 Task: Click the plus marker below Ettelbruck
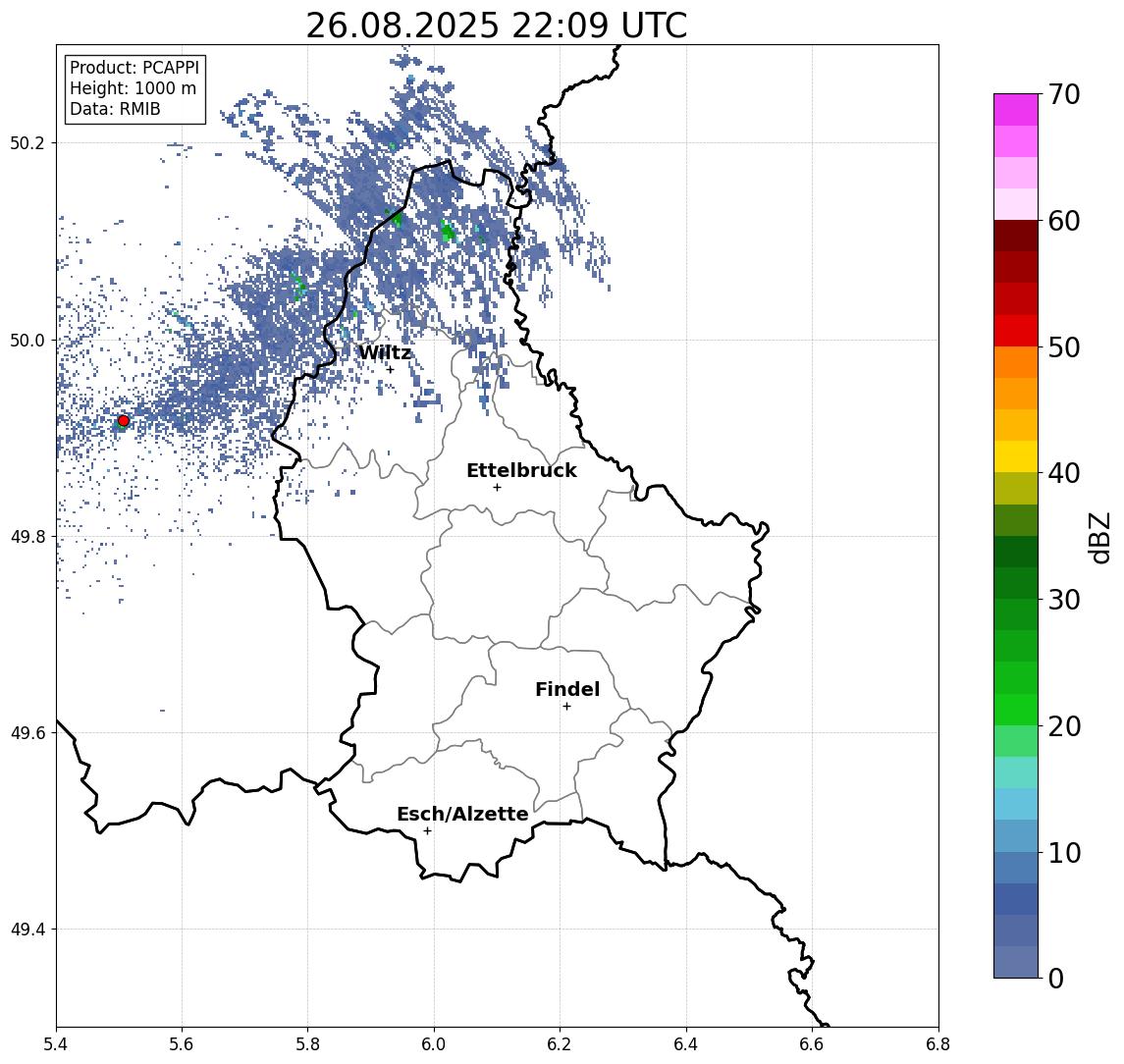click(x=497, y=488)
